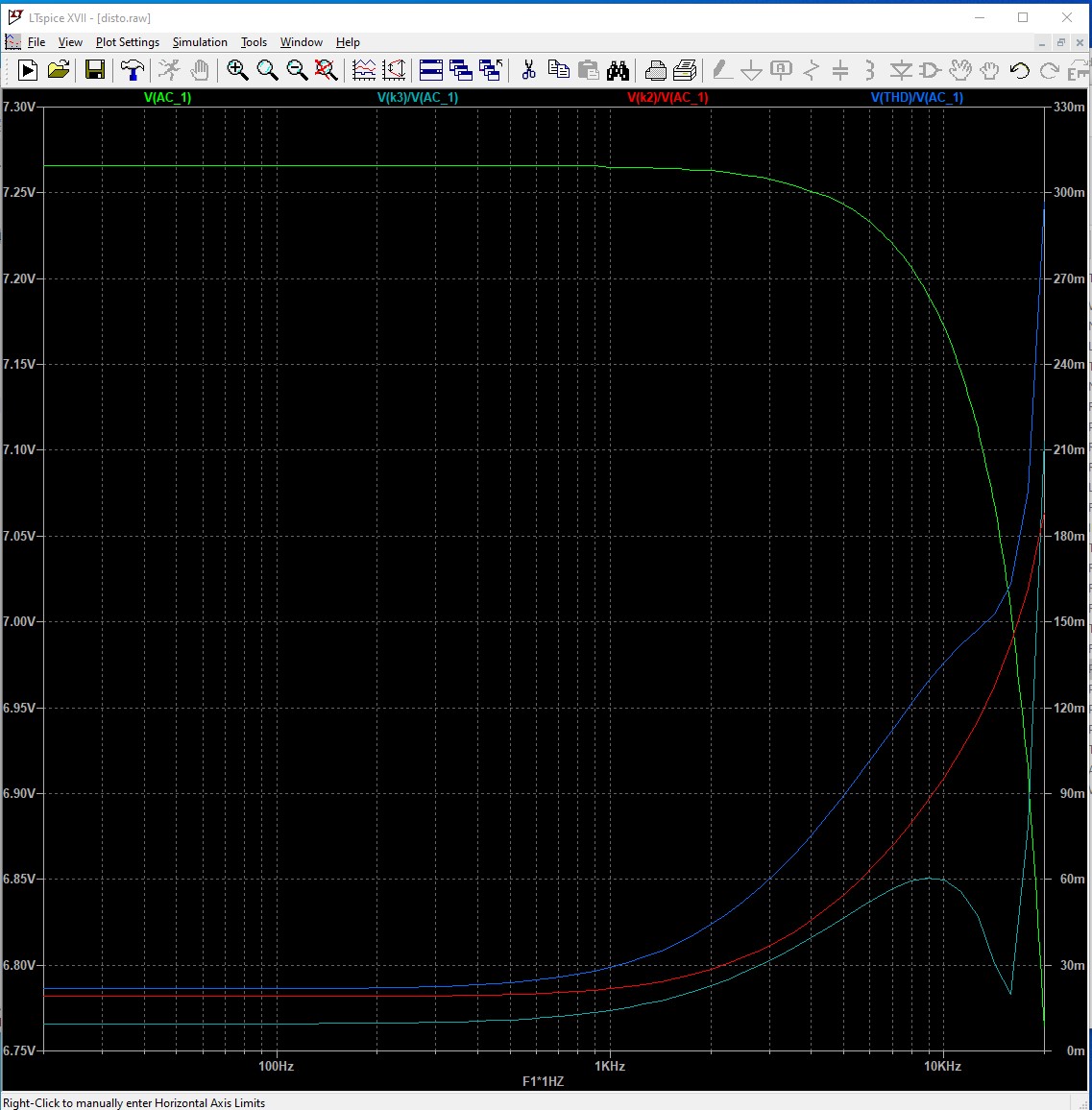Click the 10KHz horizontal axis label
This screenshot has height=1110, width=1092.
[x=942, y=1066]
